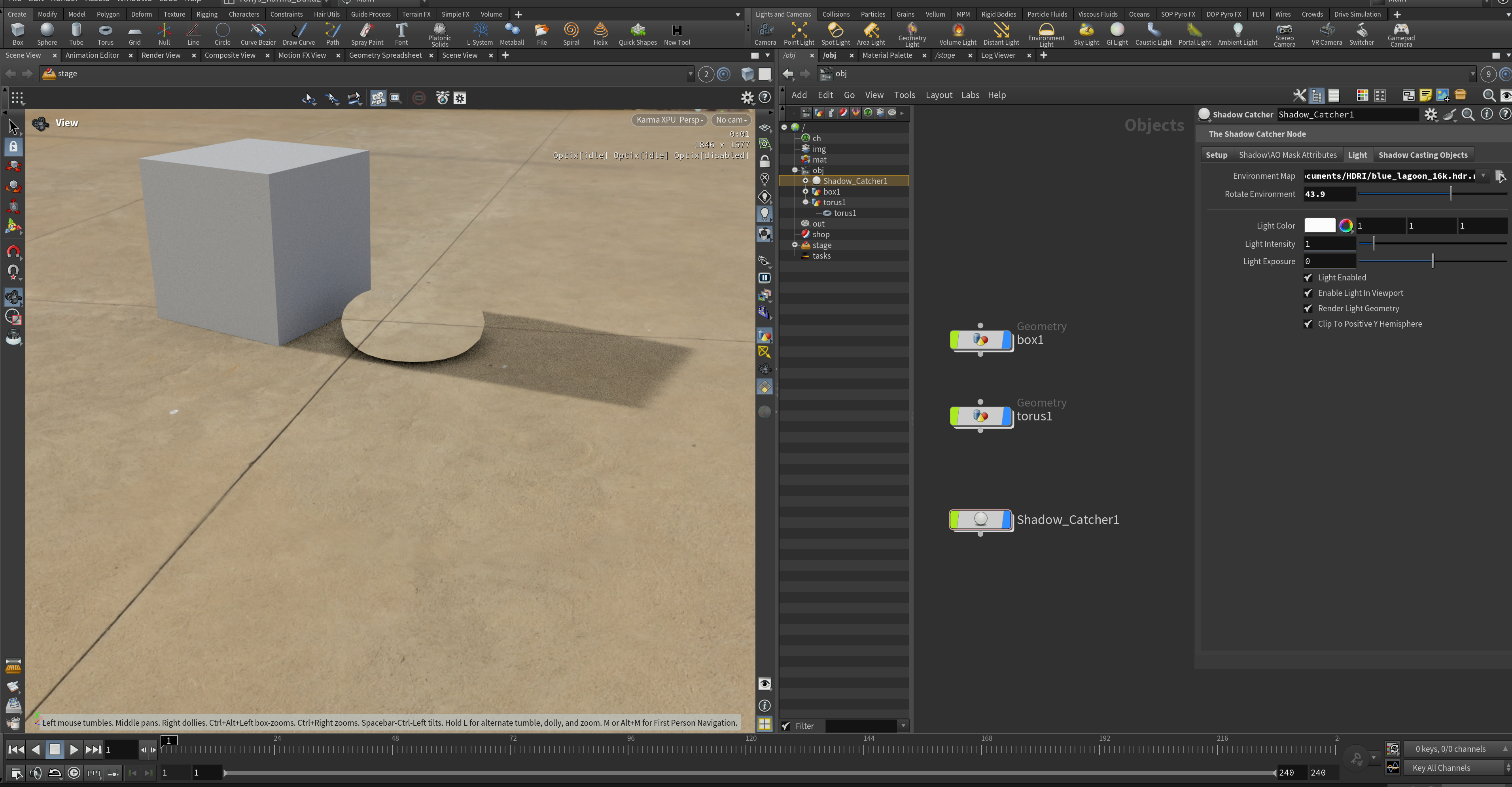The width and height of the screenshot is (1512, 787).
Task: Jump to the first frame
Action: click(16, 749)
